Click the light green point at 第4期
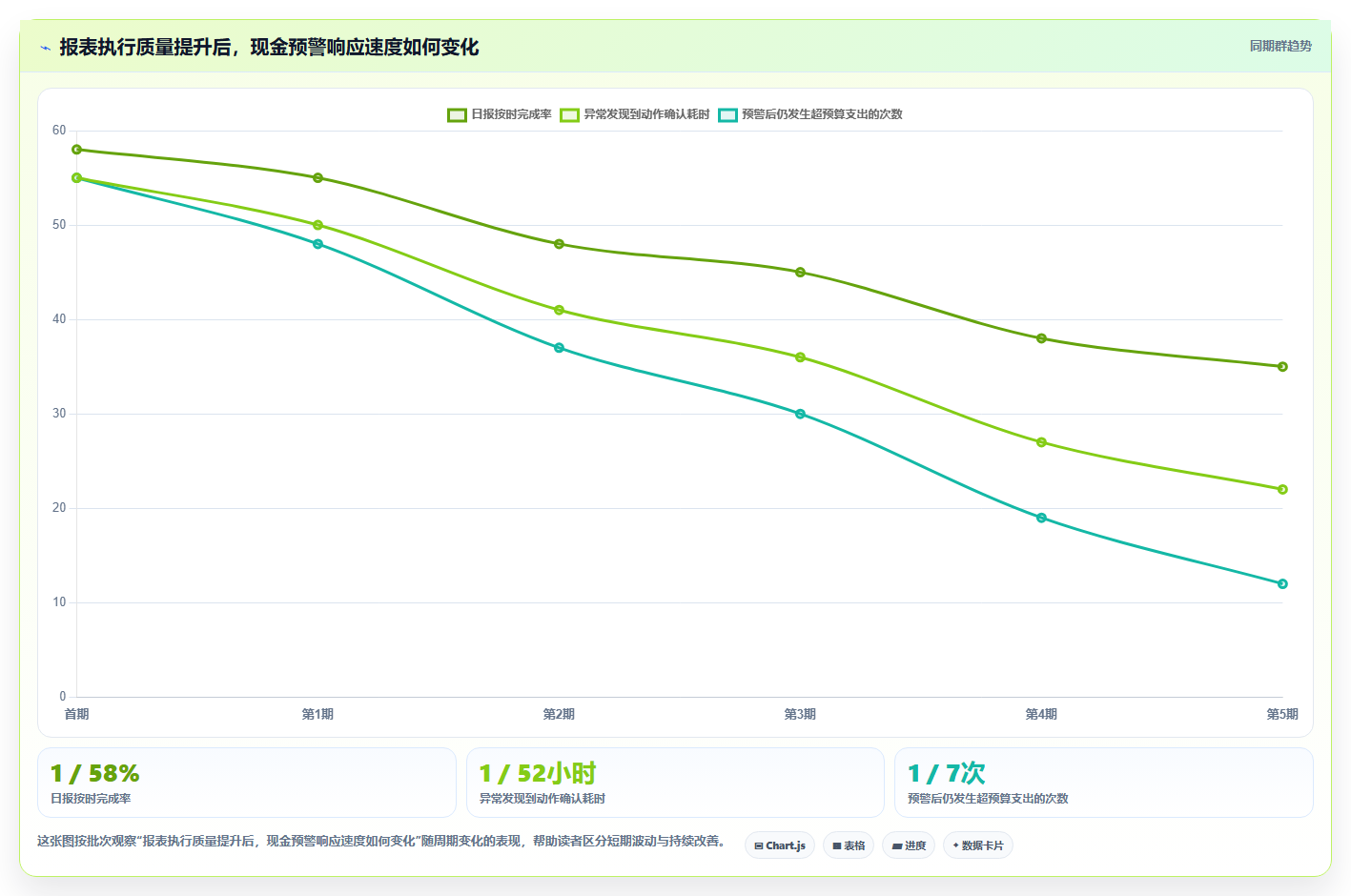1351x896 pixels. click(1042, 442)
